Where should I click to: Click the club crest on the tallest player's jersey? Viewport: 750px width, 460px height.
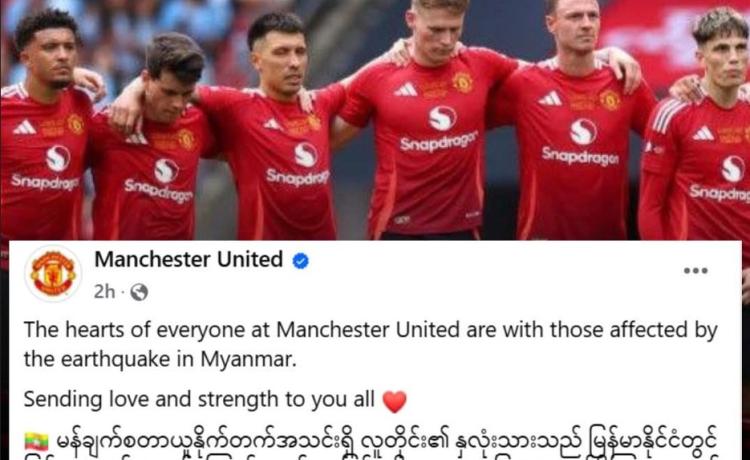[463, 82]
